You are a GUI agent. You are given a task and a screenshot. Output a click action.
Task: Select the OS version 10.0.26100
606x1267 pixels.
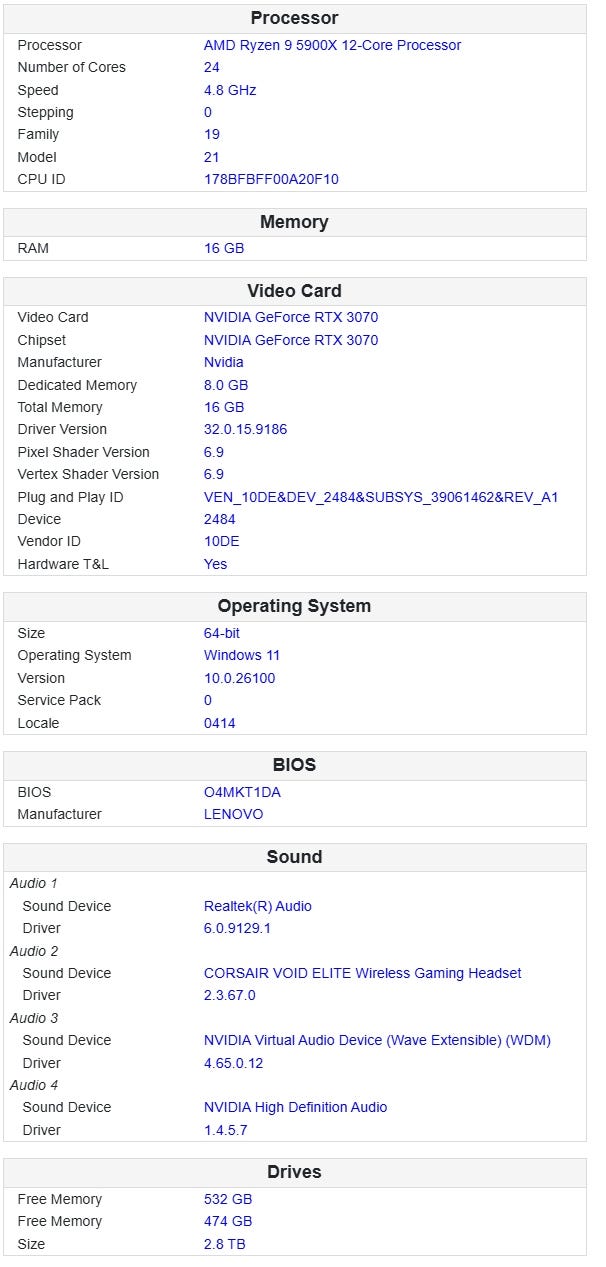click(239, 678)
